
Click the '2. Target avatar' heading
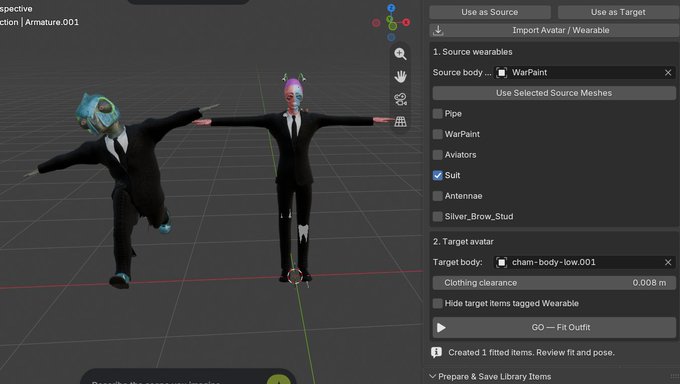click(x=463, y=242)
